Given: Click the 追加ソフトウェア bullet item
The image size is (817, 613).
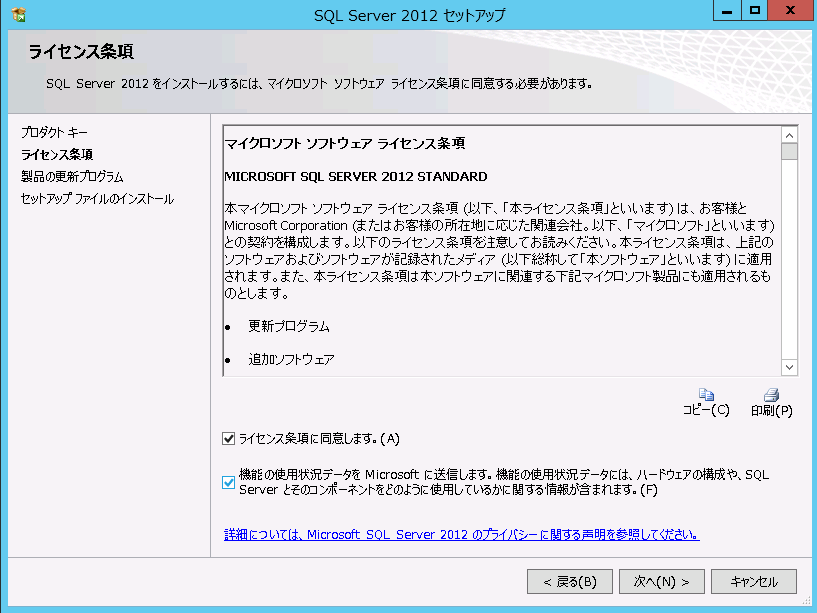Looking at the screenshot, I should (291, 359).
